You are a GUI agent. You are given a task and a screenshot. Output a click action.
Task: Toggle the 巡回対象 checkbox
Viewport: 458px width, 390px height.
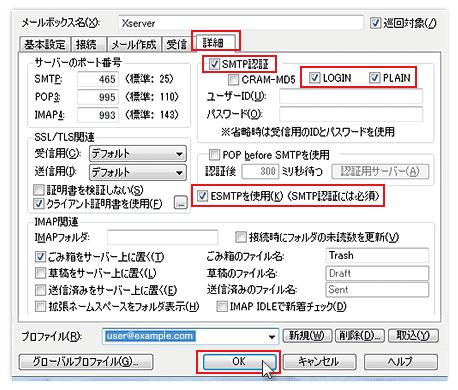coord(375,23)
